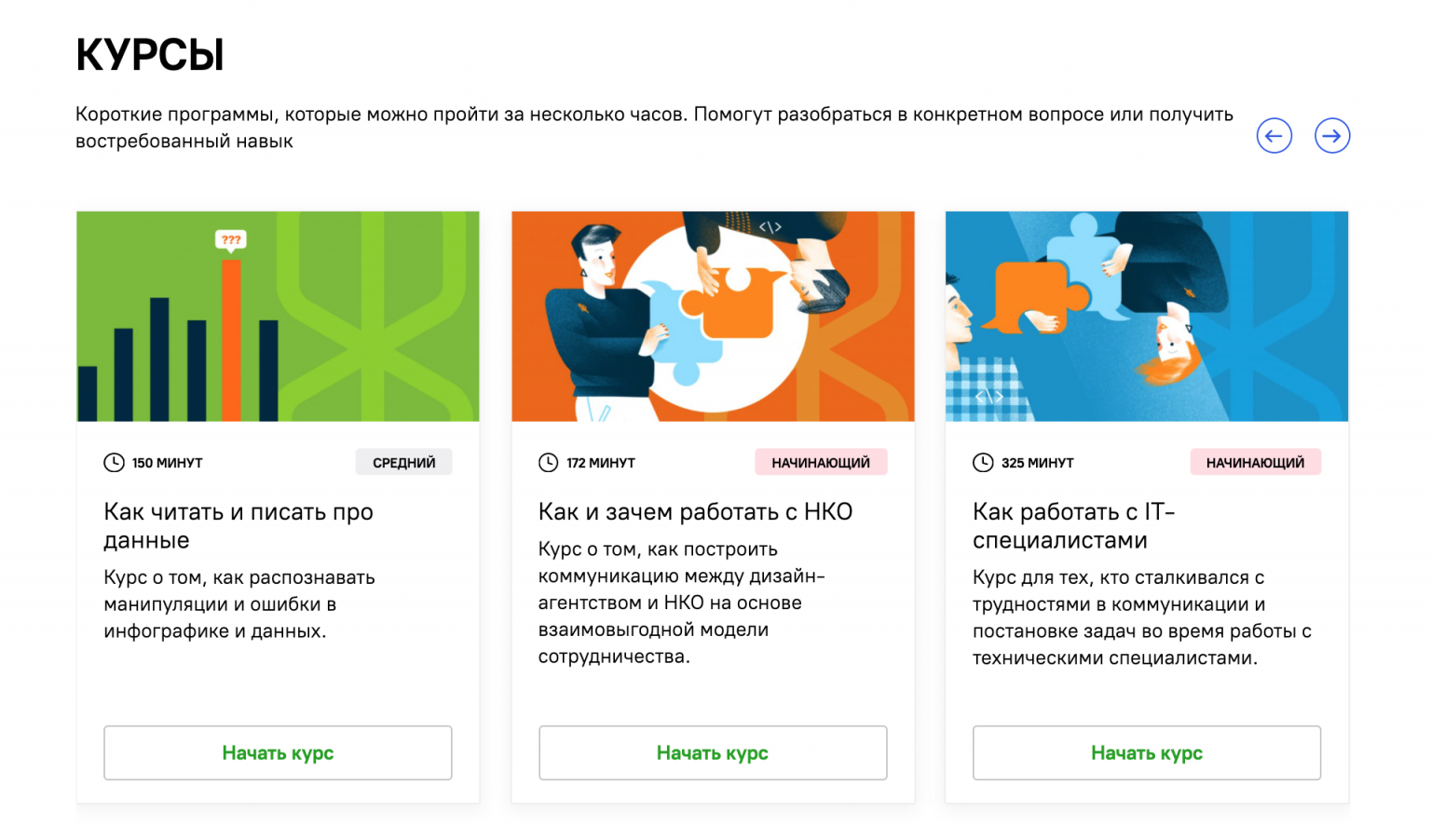Click the previous courses left arrow
The height and width of the screenshot is (840, 1431).
pos(1274,136)
